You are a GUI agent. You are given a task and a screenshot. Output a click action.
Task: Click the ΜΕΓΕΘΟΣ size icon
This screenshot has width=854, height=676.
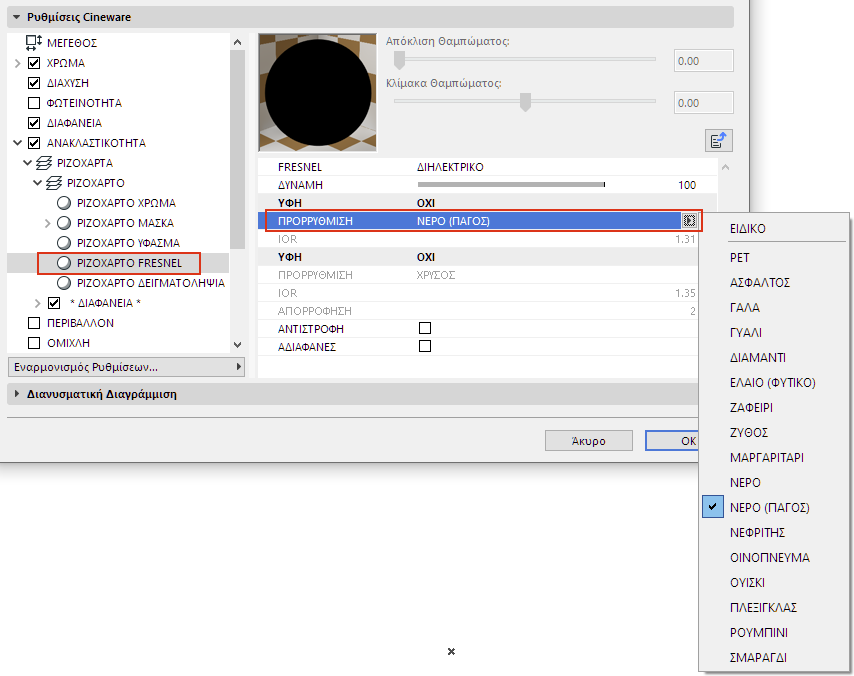(x=34, y=42)
